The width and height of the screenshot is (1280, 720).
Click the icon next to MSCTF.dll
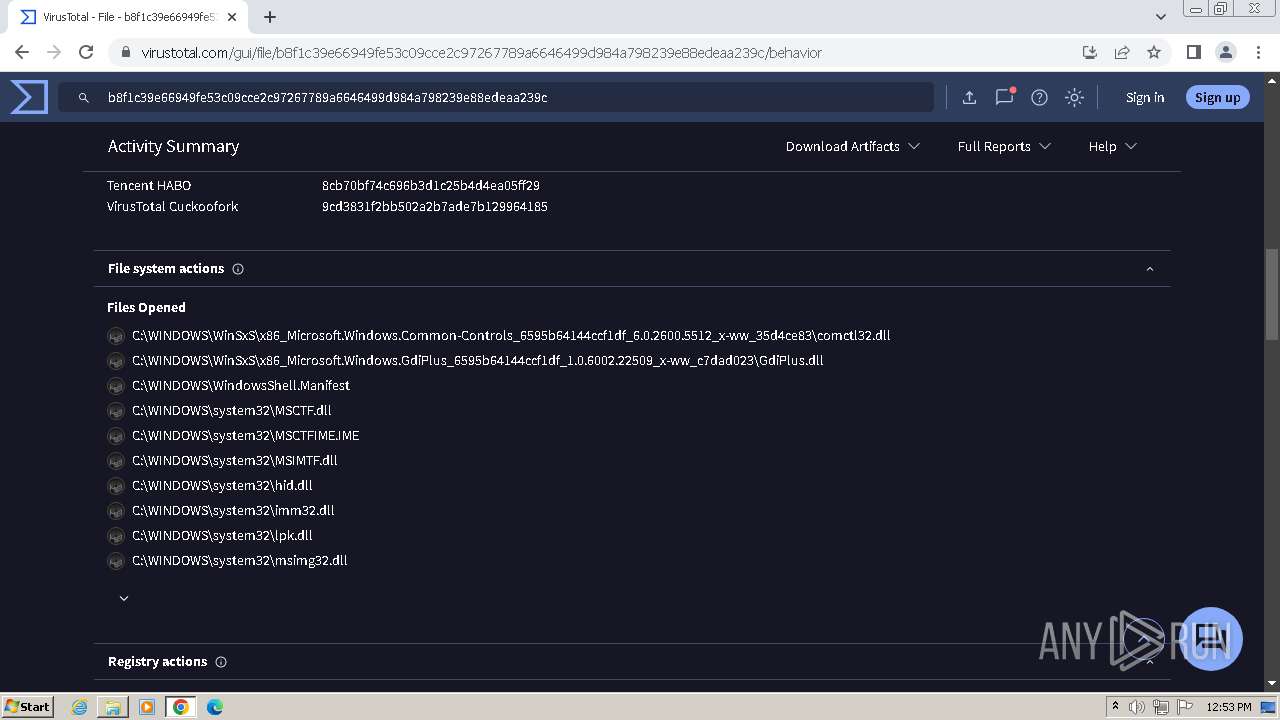(116, 411)
